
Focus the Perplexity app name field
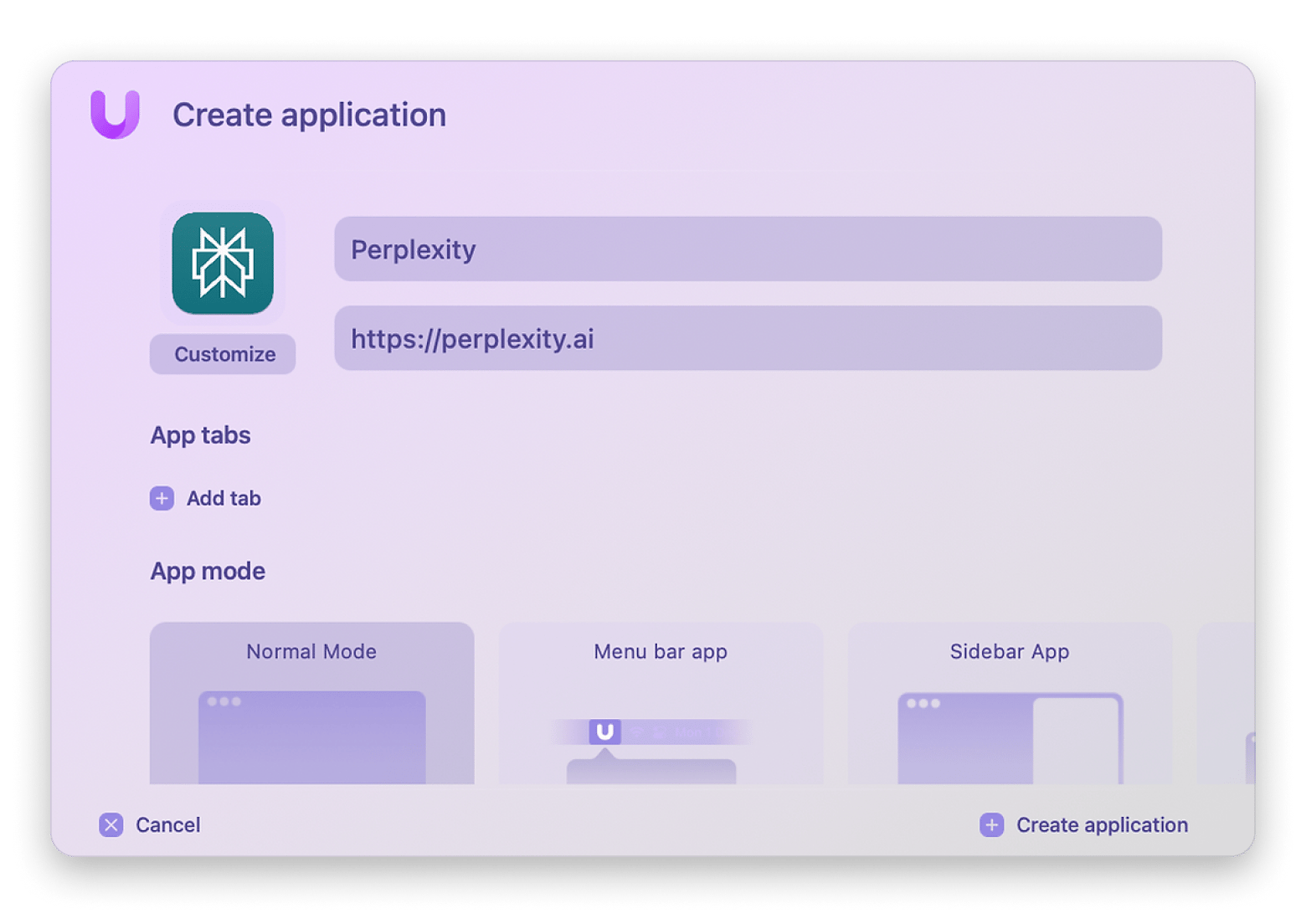748,249
